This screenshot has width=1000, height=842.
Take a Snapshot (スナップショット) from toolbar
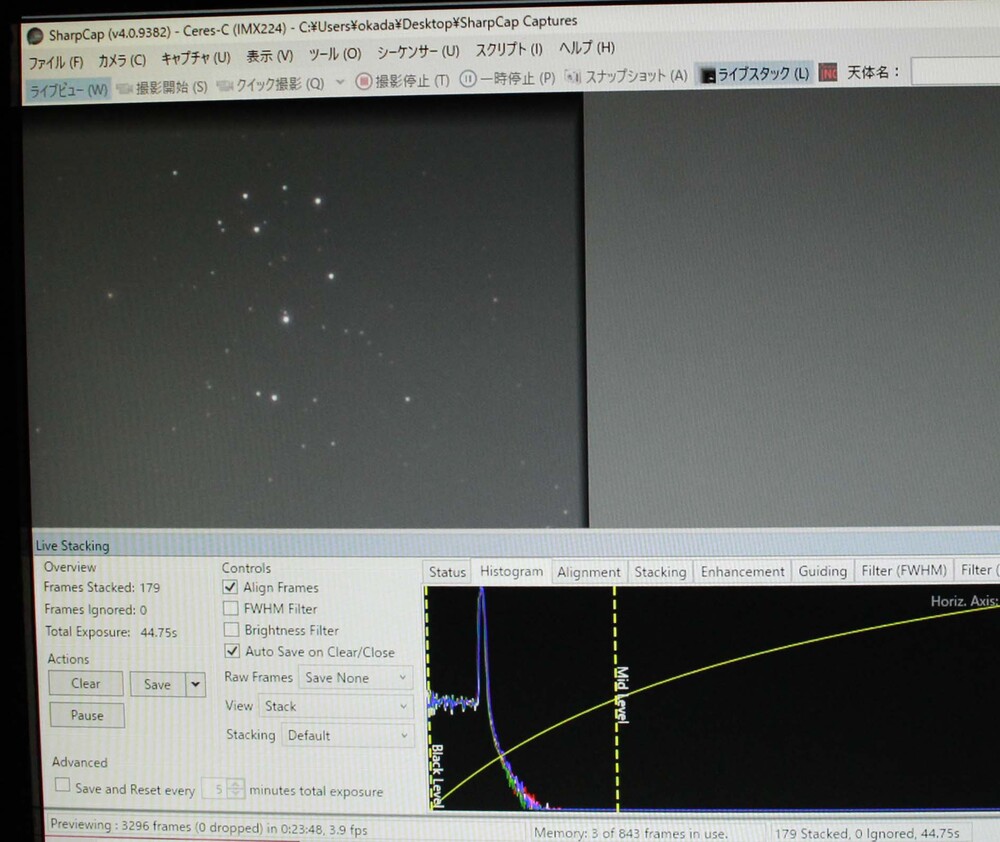(x=573, y=76)
